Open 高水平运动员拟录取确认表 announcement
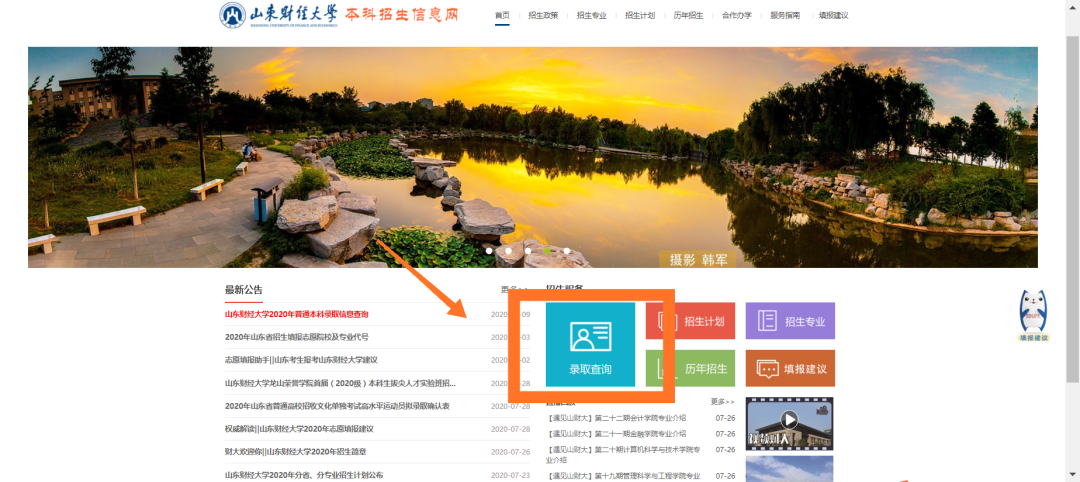 click(x=337, y=406)
